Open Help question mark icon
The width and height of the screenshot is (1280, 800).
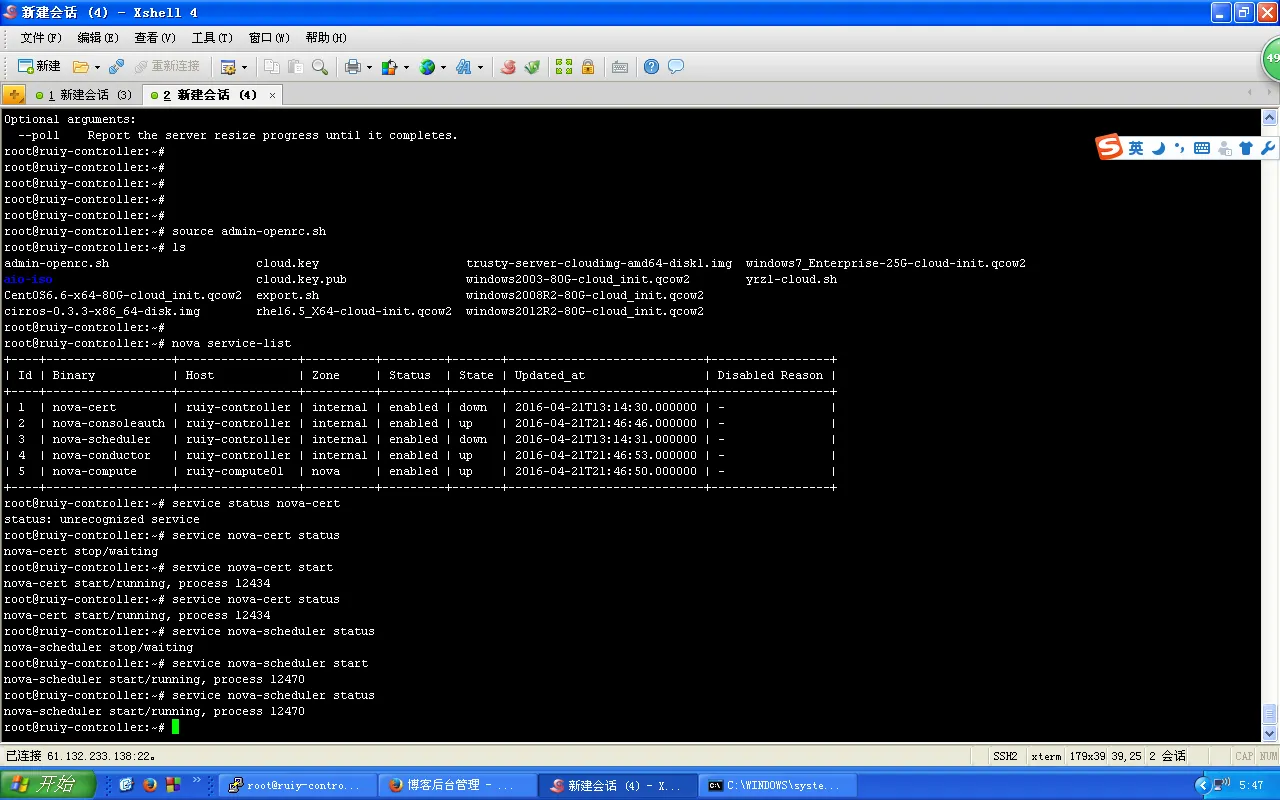point(651,67)
